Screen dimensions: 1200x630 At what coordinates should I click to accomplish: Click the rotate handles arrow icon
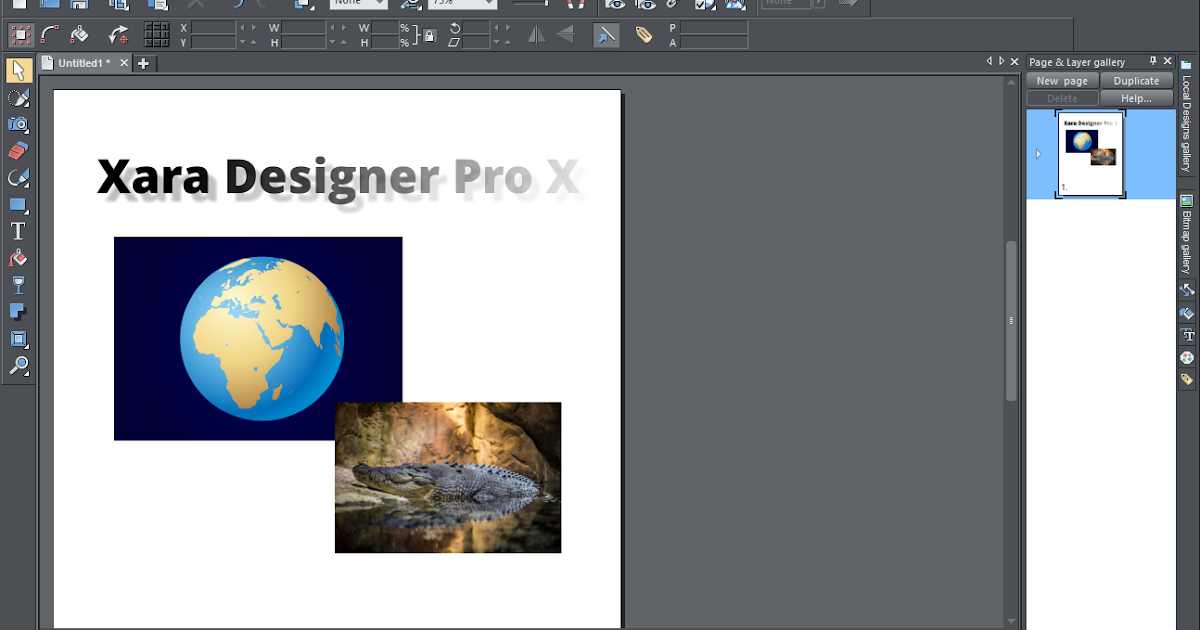118,35
